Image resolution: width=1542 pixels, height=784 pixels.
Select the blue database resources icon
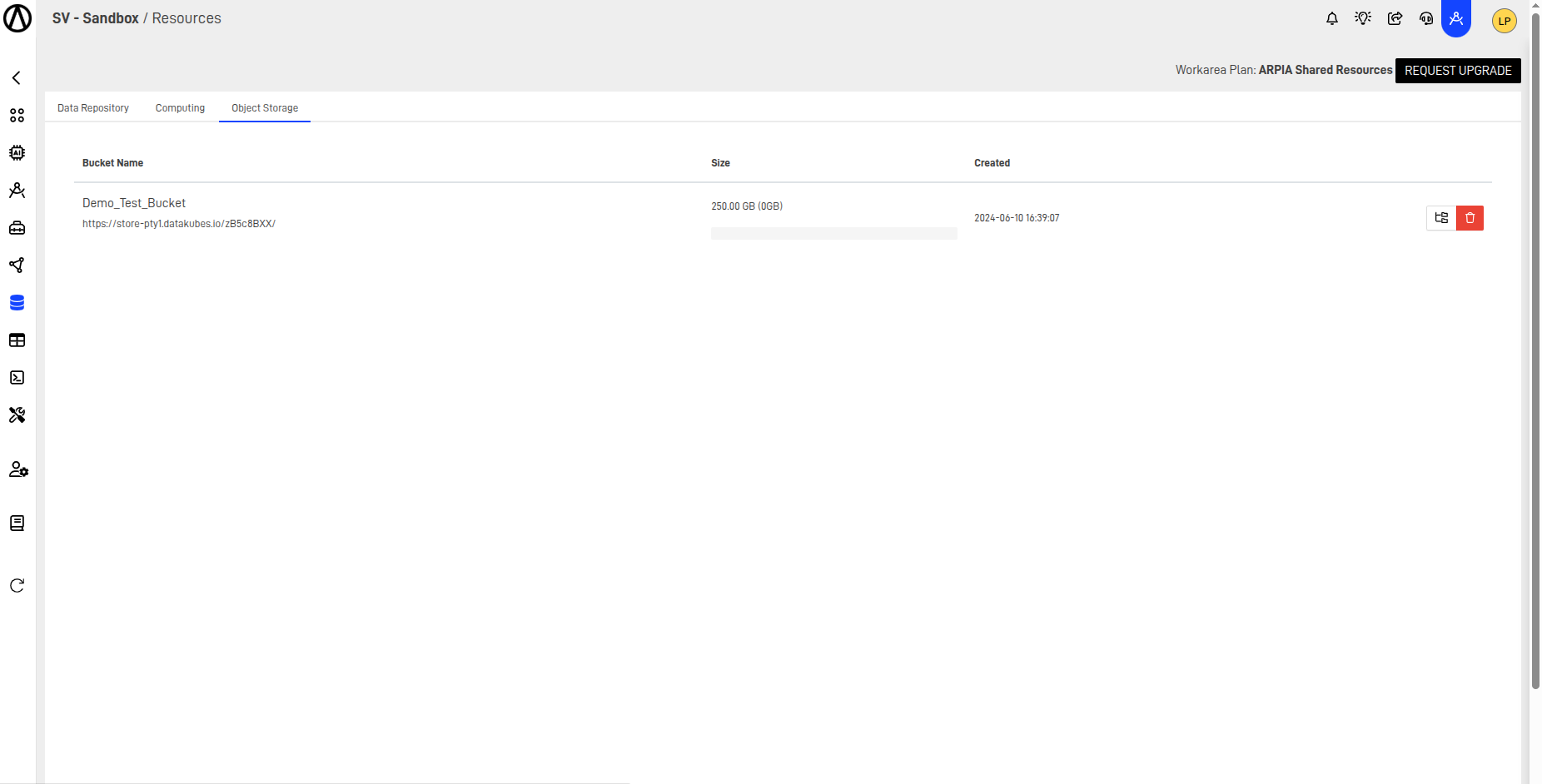17,302
